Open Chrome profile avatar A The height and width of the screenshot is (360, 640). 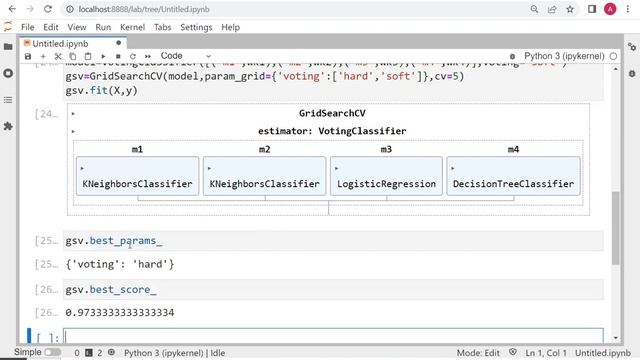click(610, 9)
